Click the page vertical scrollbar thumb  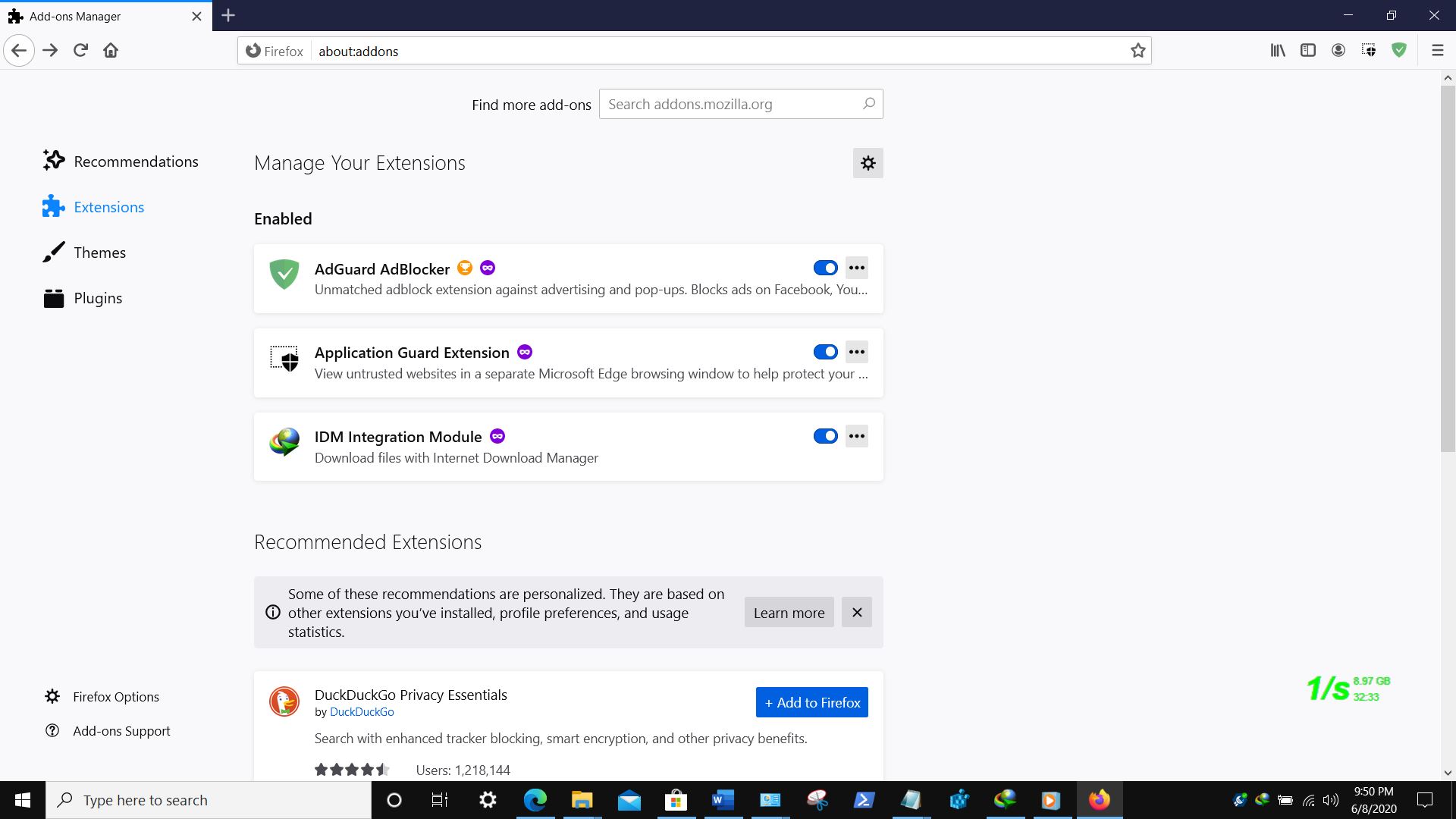point(1448,269)
